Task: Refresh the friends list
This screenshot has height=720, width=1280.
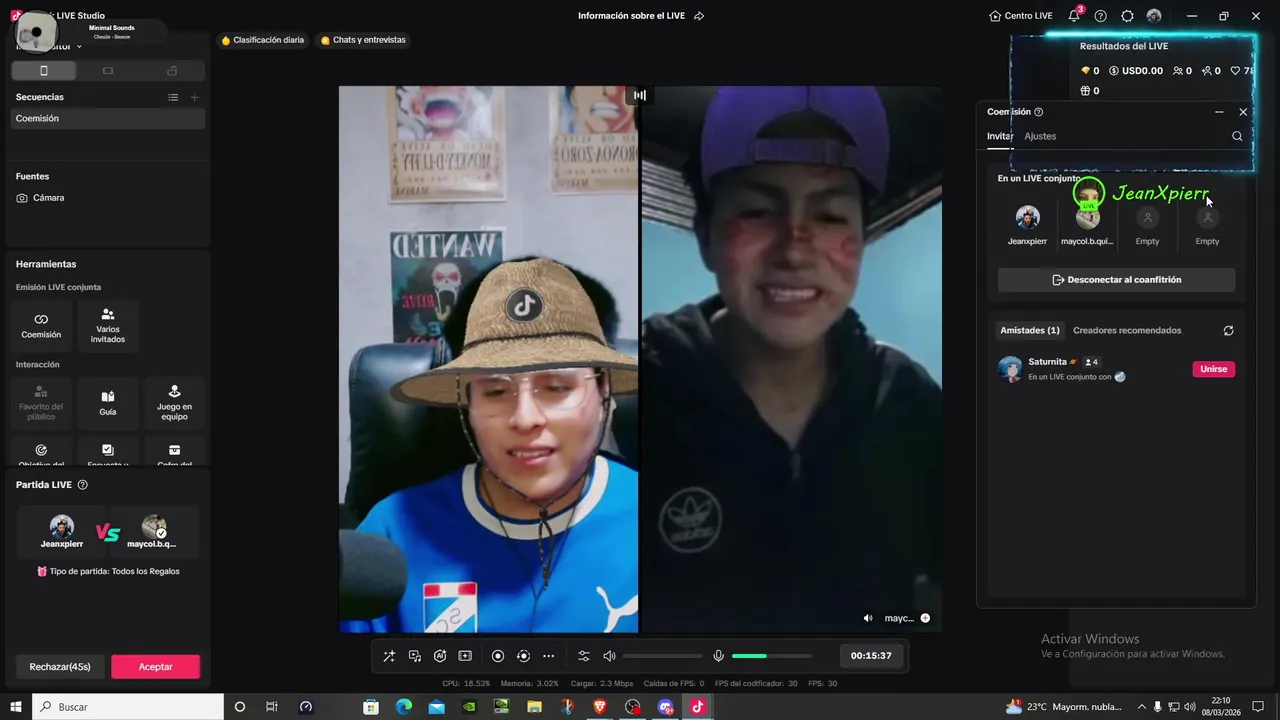Action: [1228, 330]
